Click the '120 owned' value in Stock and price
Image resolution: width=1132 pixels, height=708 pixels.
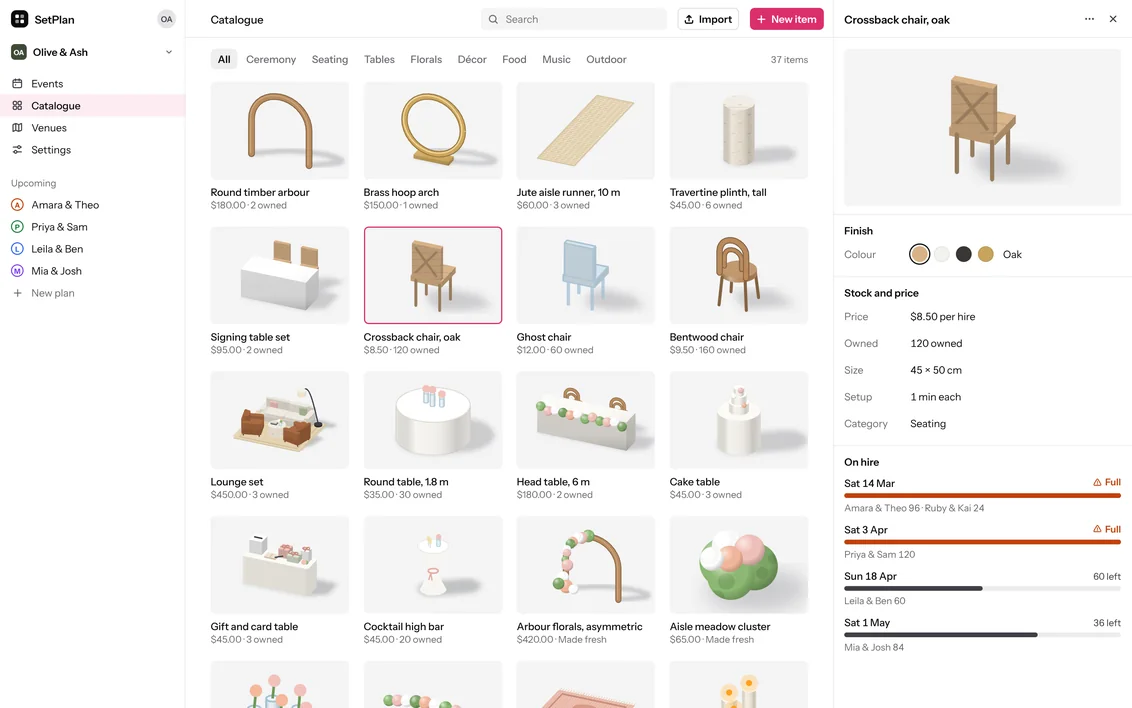tap(936, 344)
